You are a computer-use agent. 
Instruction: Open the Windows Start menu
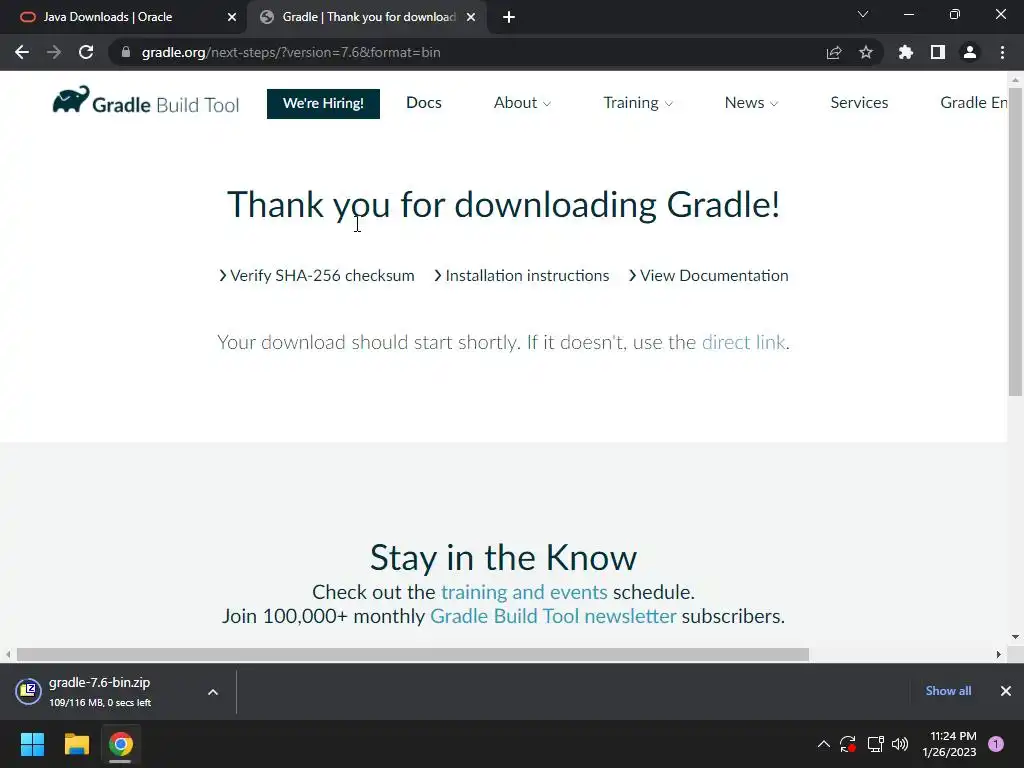tap(32, 744)
